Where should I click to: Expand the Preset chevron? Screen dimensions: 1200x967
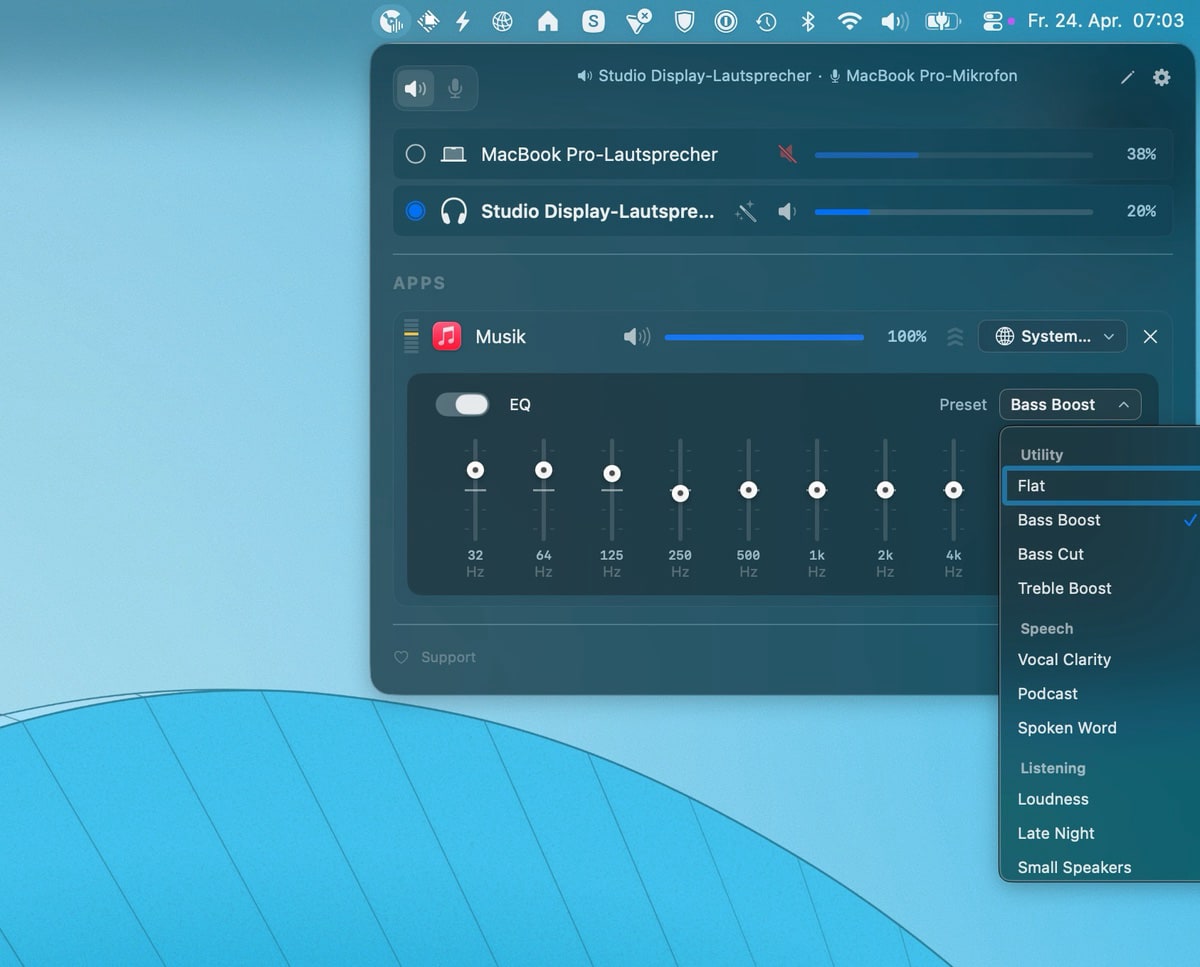pos(1126,404)
